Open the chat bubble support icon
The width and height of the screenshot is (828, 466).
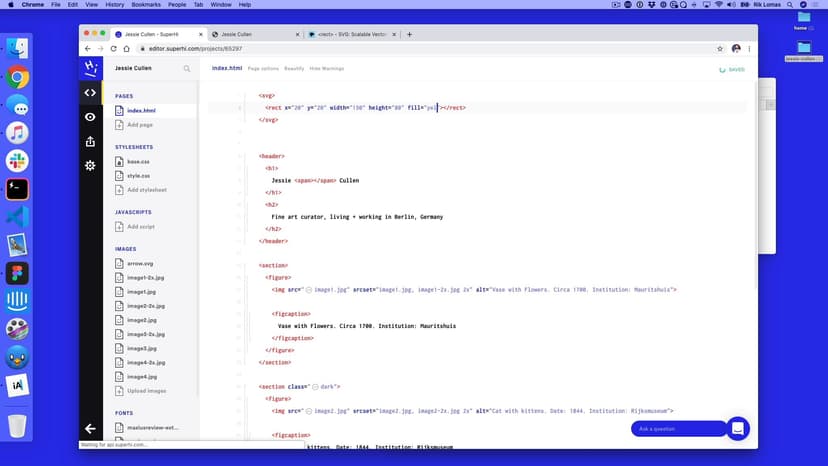tap(737, 428)
